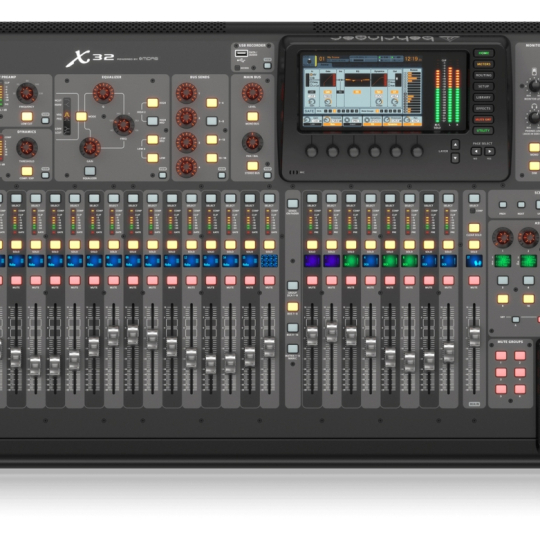
Task: Click the Assign section knob 2
Action: click(x=529, y=238)
